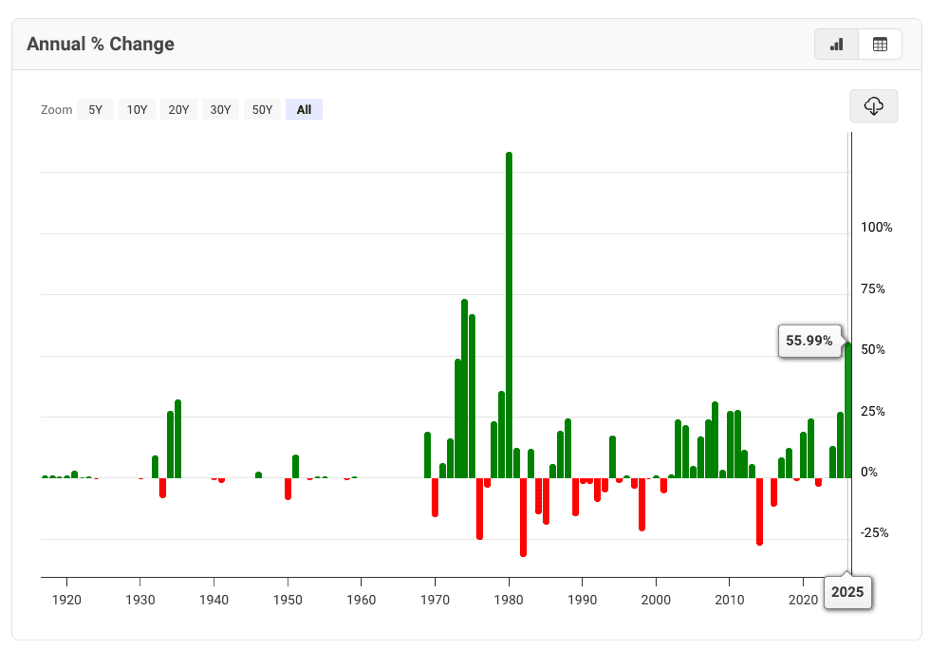Click the green bar at 1935

point(178,438)
